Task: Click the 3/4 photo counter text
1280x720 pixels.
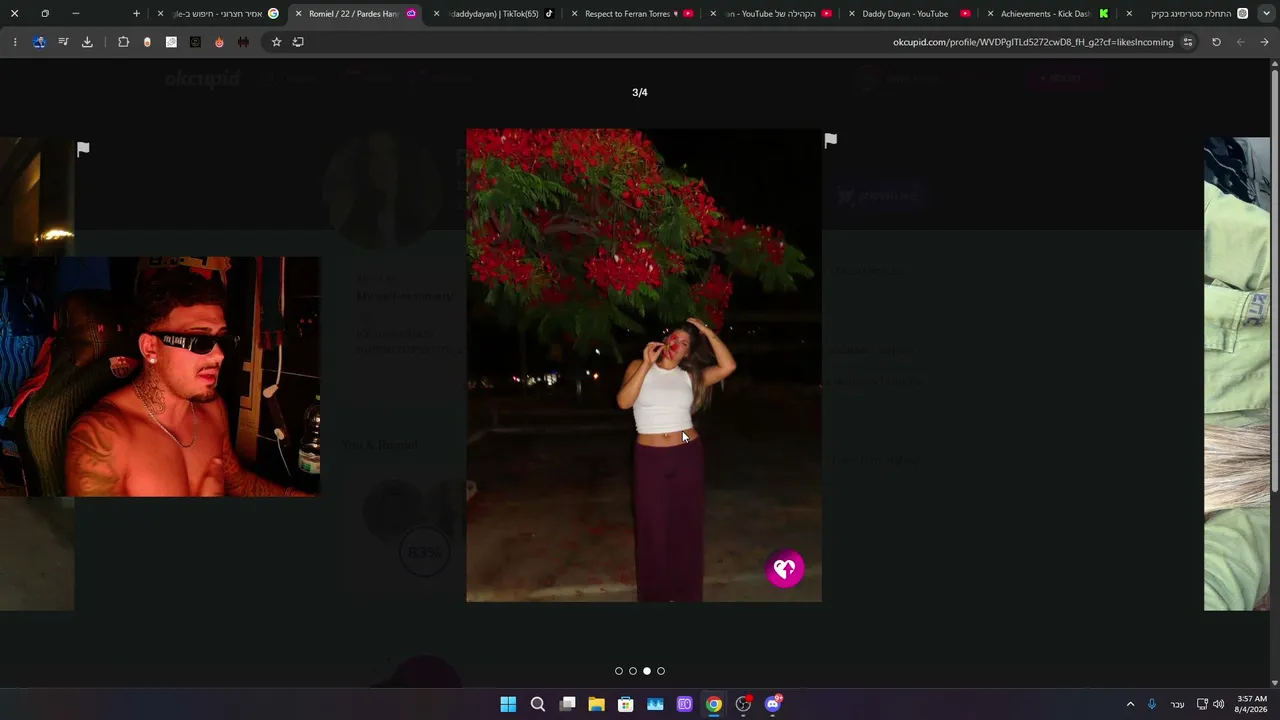Action: coord(640,92)
